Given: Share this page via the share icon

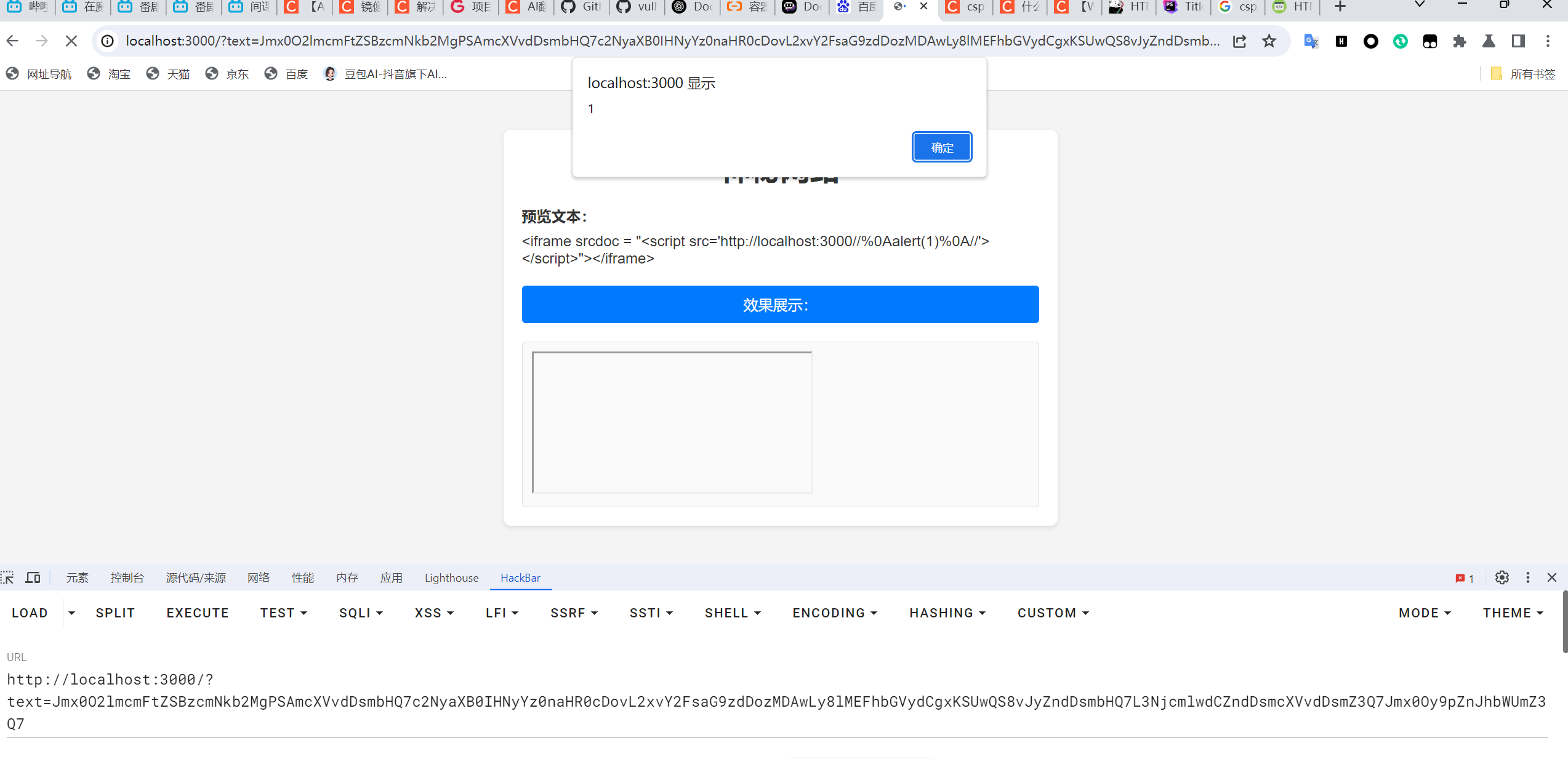Looking at the screenshot, I should point(1240,41).
